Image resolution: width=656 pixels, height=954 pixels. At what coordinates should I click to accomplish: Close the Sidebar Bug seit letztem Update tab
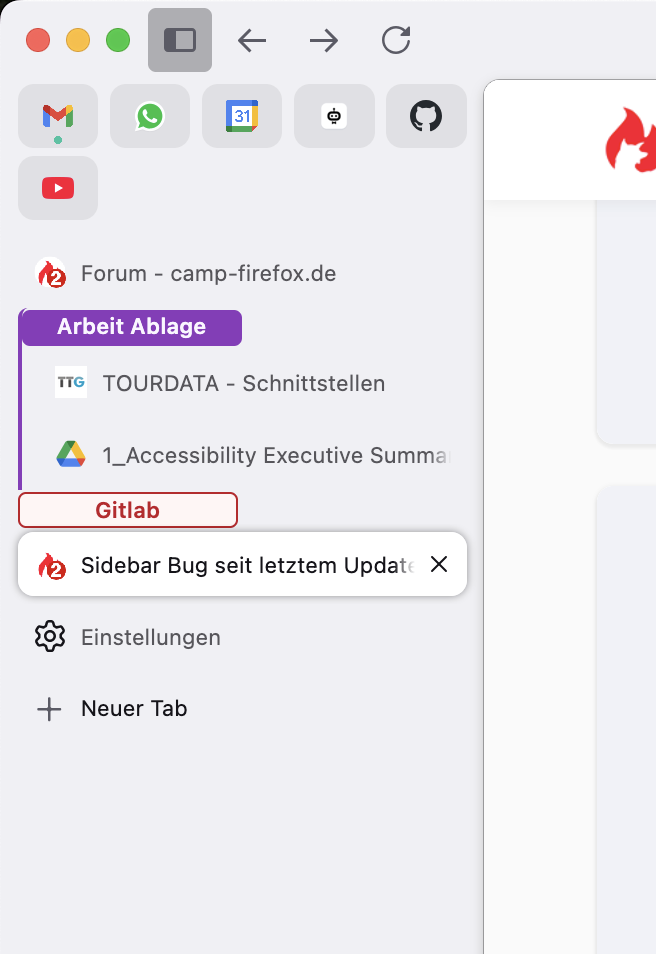coord(438,565)
